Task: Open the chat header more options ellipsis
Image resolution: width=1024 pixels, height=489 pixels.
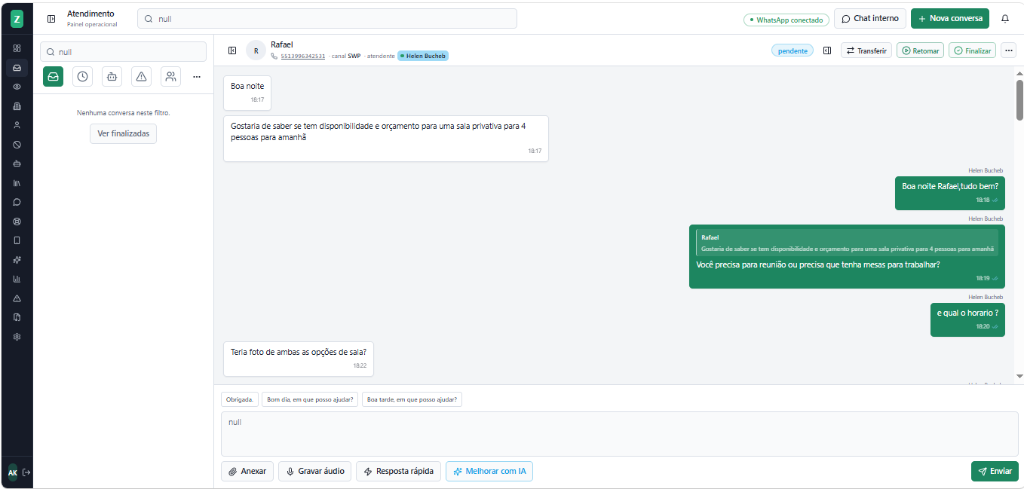Action: click(x=1008, y=50)
